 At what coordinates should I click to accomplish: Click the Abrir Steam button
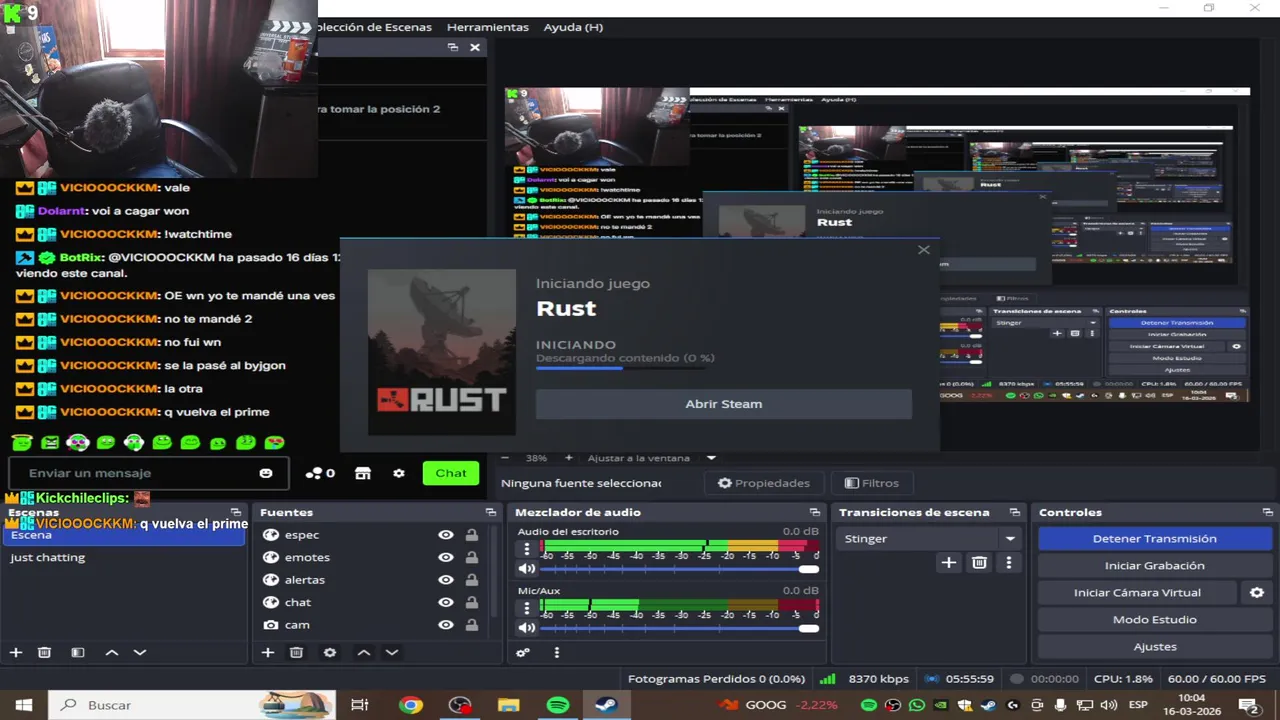(x=724, y=404)
